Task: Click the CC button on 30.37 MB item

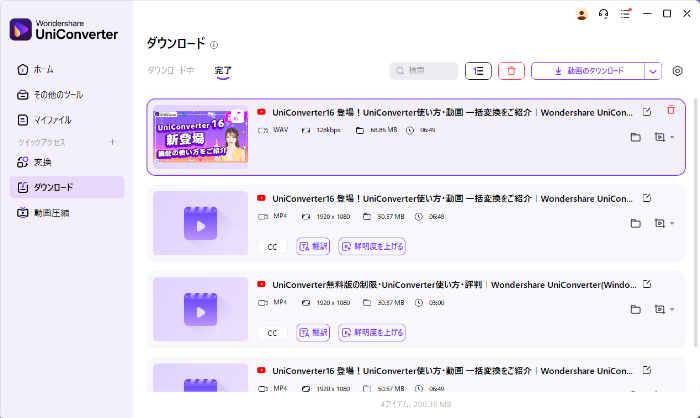Action: 272,333
